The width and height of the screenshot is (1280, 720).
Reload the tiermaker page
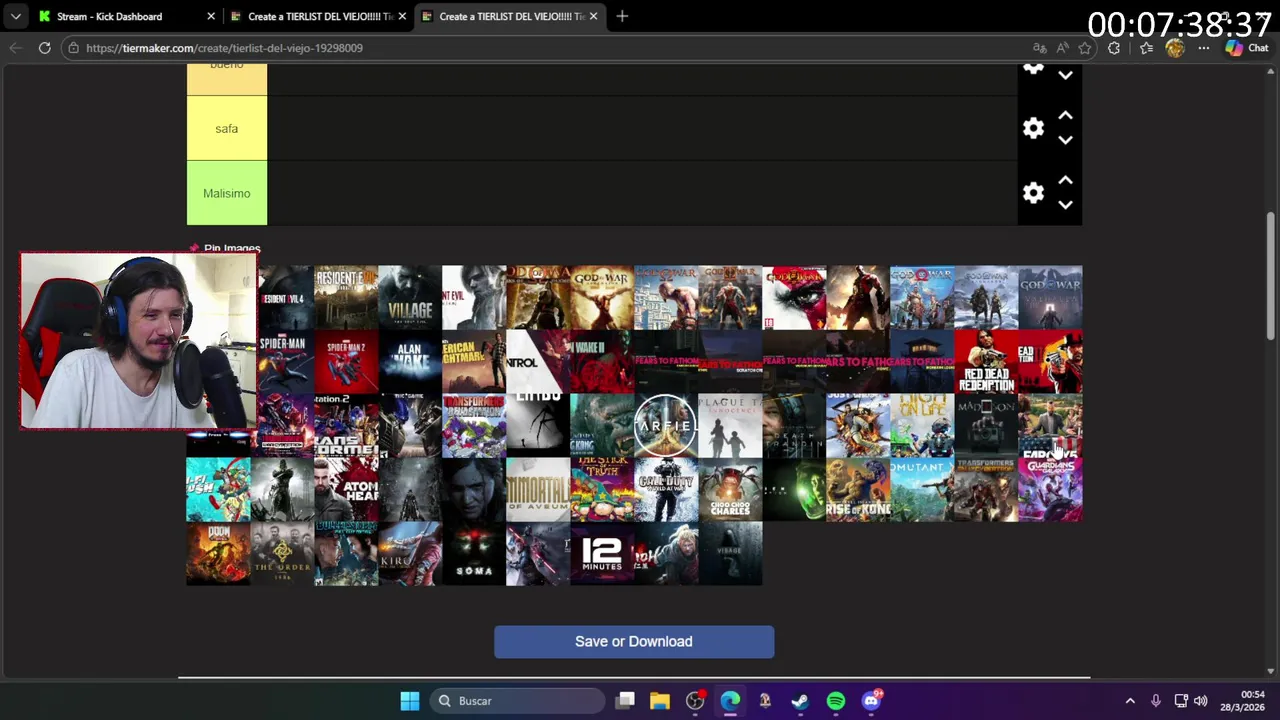click(45, 48)
